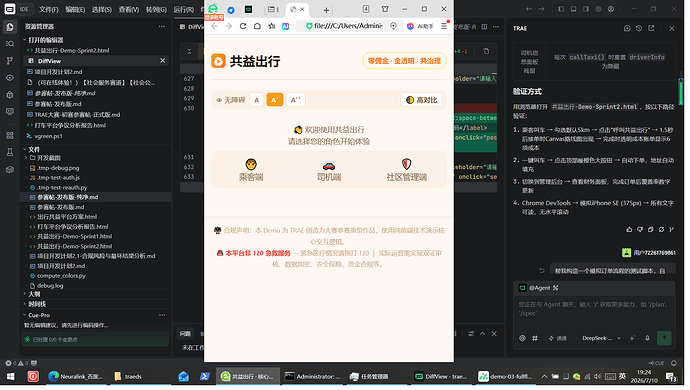Collapse diff sections icon in DiffView toolbar
This screenshot has width=690, height=390.
click(x=189, y=52)
